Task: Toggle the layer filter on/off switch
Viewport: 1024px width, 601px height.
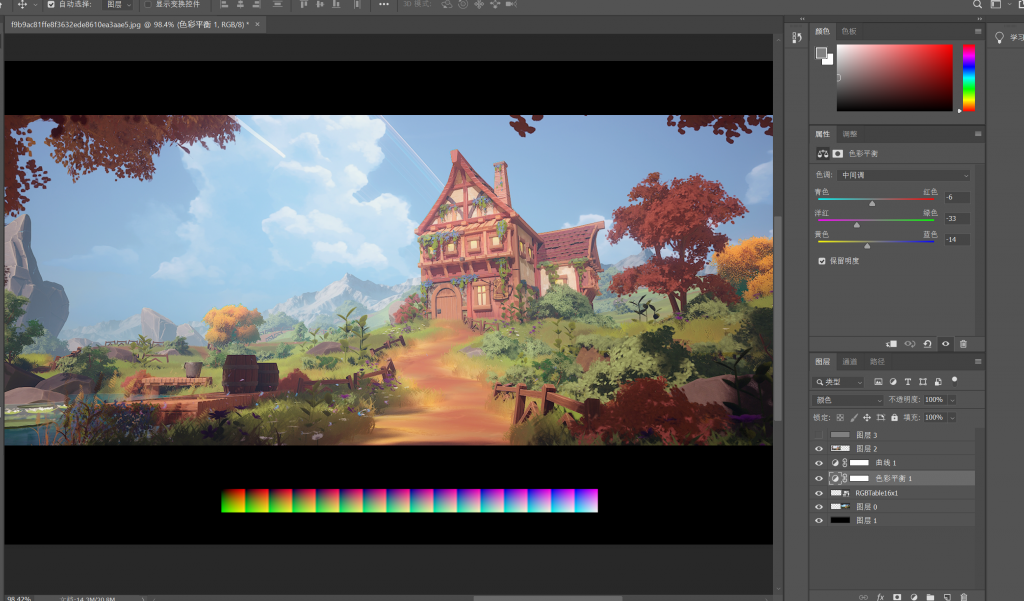Action: pyautogui.click(x=955, y=380)
